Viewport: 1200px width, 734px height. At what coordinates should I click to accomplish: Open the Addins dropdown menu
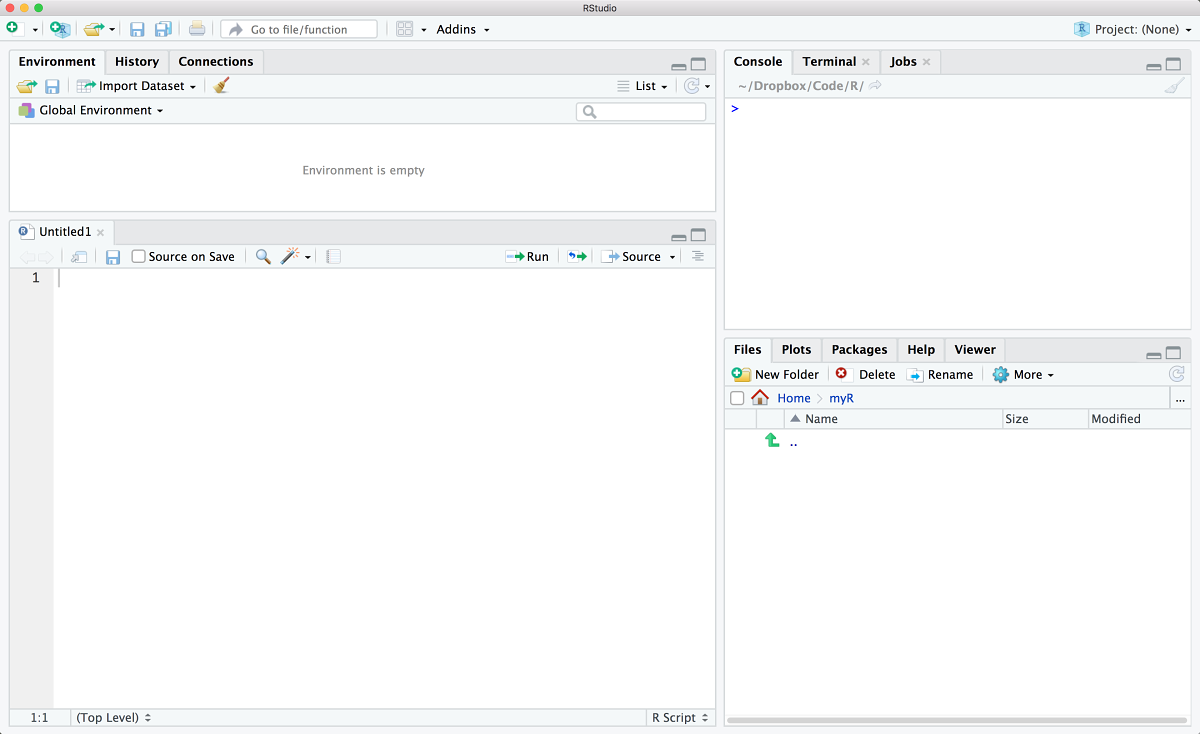pyautogui.click(x=462, y=29)
